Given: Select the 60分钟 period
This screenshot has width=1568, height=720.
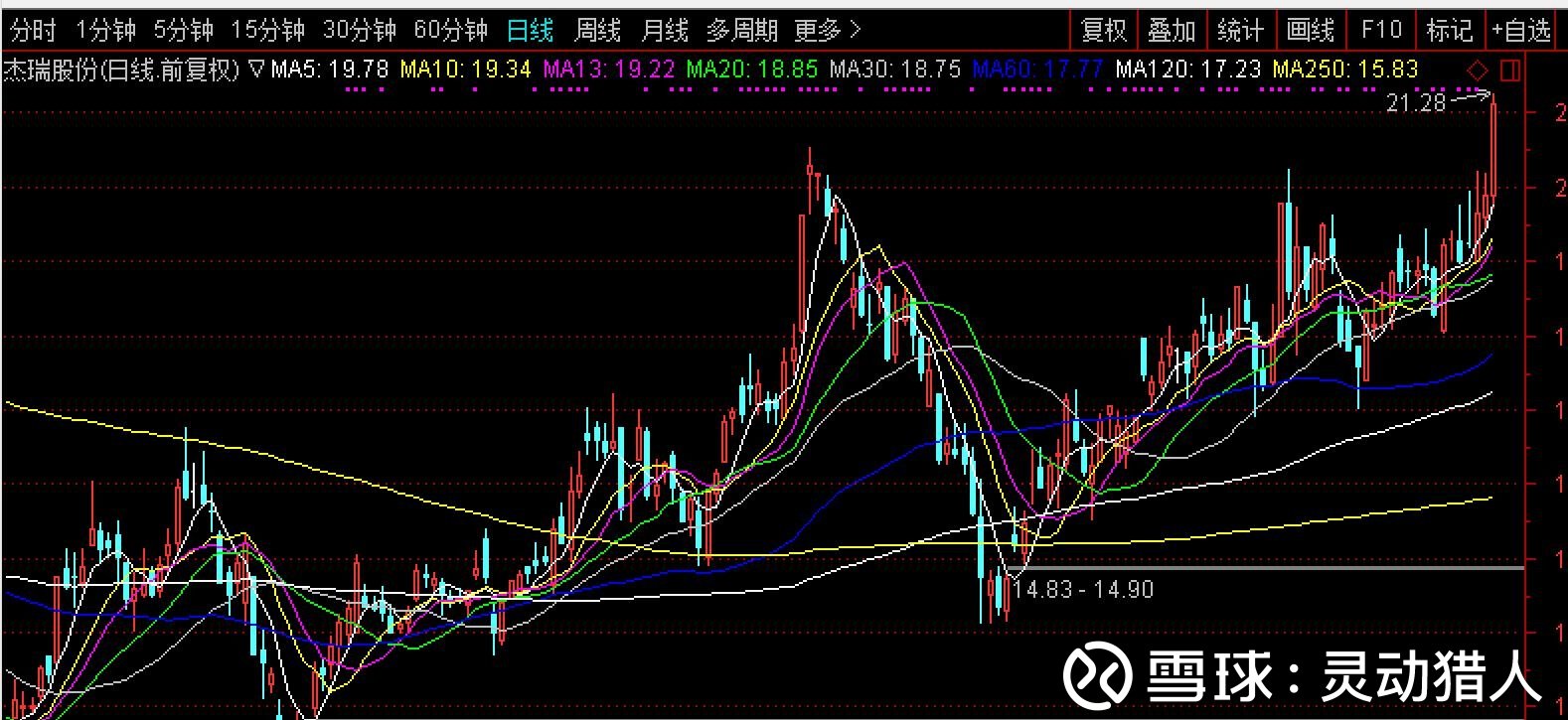Looking at the screenshot, I should [451, 31].
